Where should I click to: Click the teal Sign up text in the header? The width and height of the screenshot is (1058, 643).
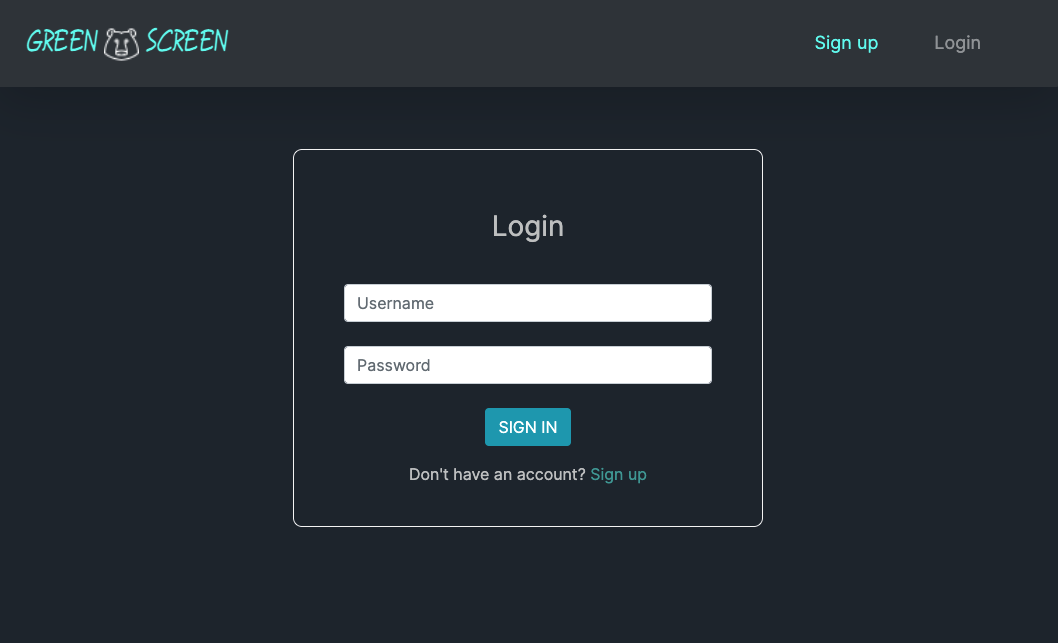846,43
